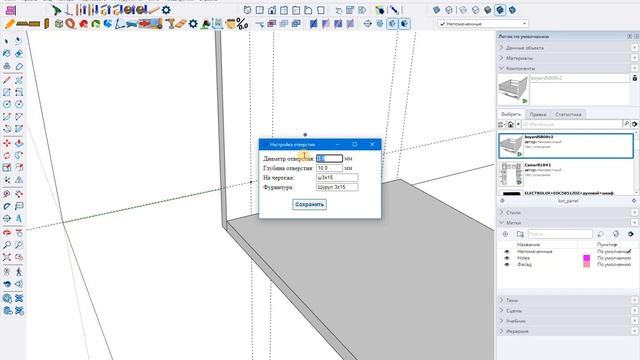Select the Line pencil tool
The height and width of the screenshot is (360, 640).
pyautogui.click(x=7, y=80)
